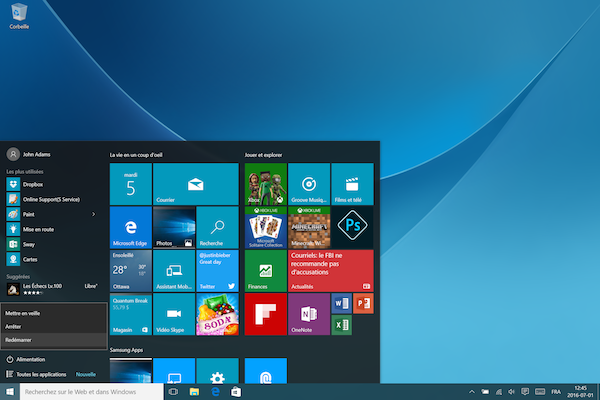The height and width of the screenshot is (400, 600).
Task: Open the OneNote tile
Action: (x=309, y=314)
